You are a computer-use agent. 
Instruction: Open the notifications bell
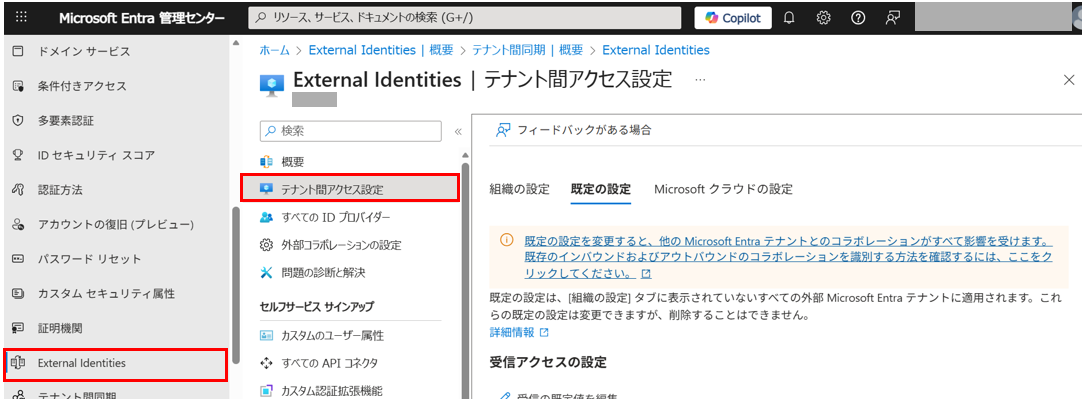(x=789, y=19)
